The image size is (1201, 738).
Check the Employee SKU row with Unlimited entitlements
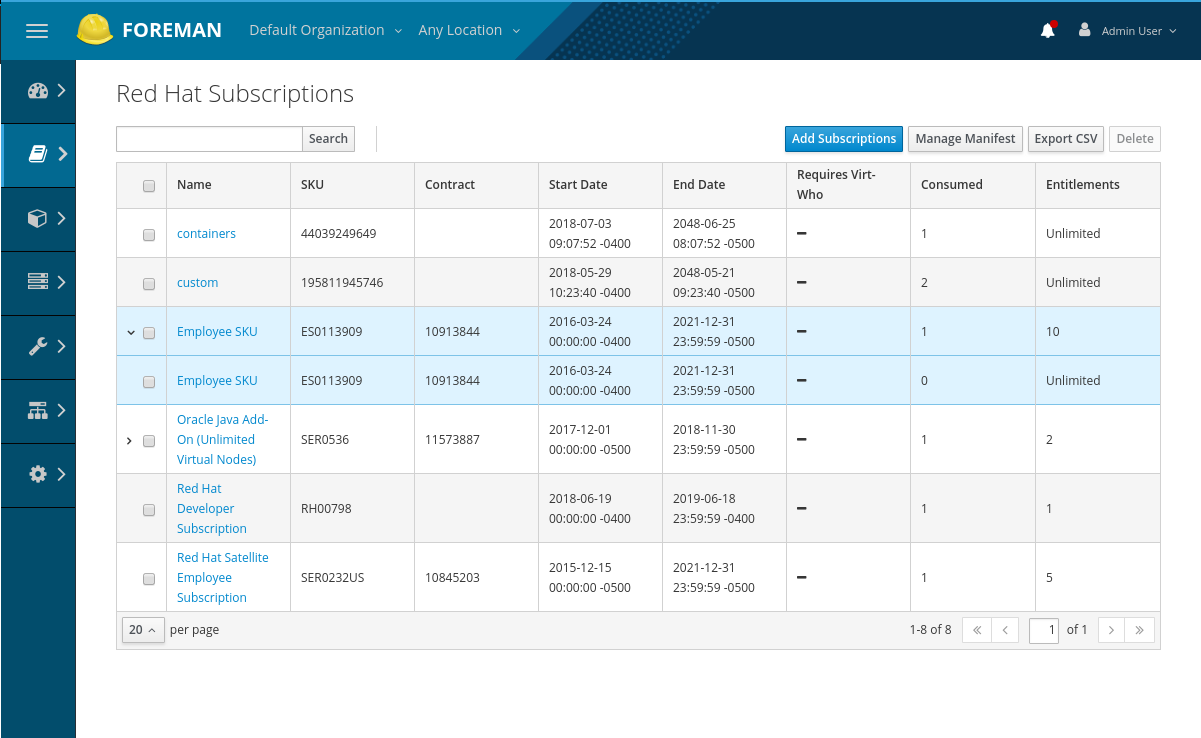[x=149, y=382]
